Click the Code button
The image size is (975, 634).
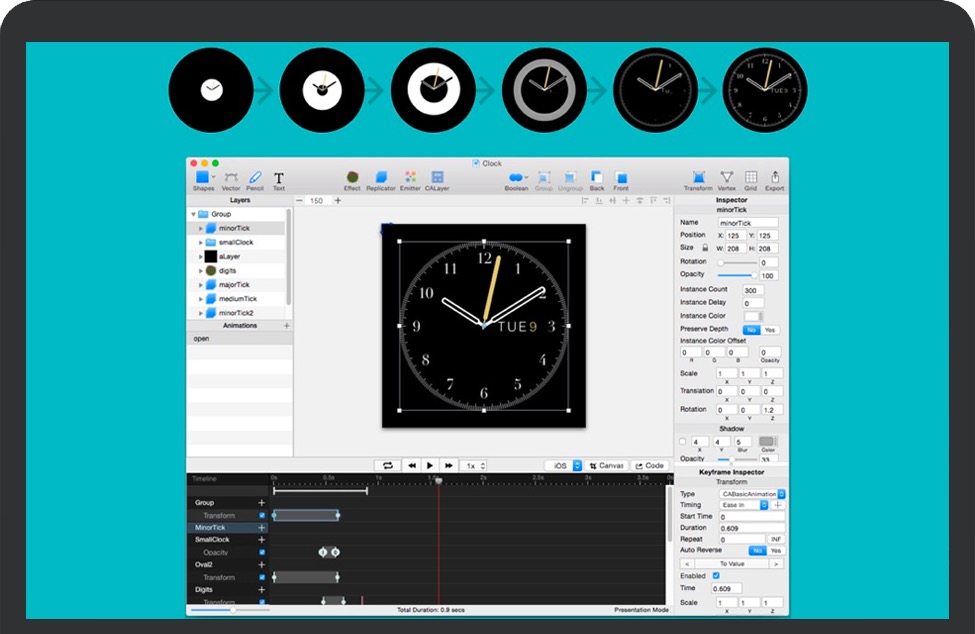tap(649, 465)
